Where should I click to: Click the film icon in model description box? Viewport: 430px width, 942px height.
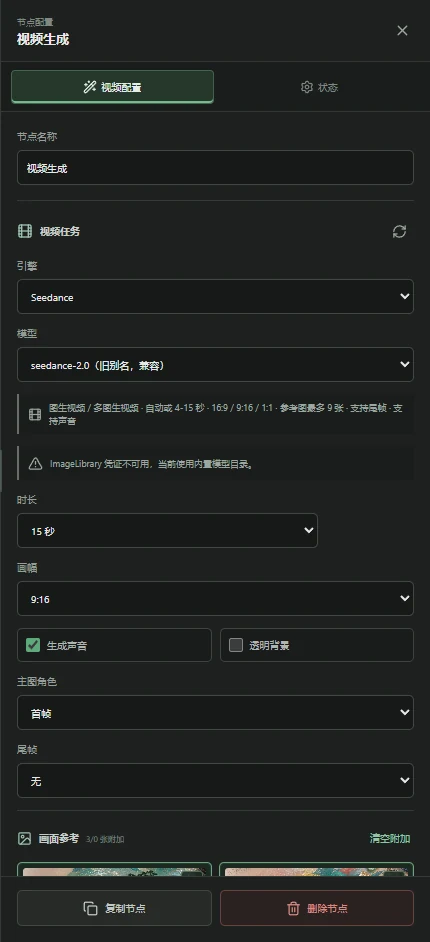(35, 415)
